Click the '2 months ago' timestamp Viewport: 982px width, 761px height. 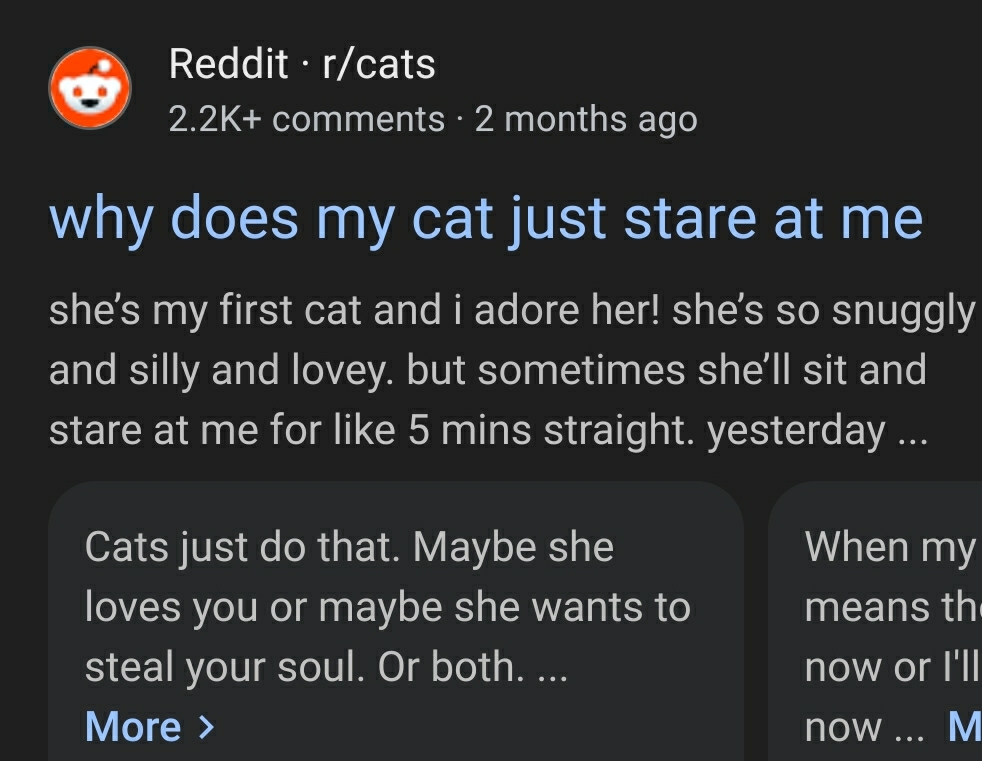585,119
